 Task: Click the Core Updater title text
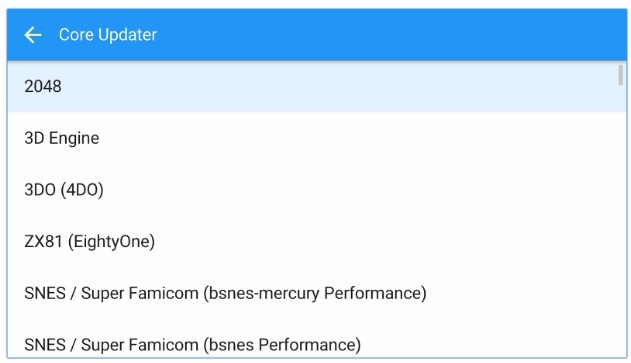point(108,35)
